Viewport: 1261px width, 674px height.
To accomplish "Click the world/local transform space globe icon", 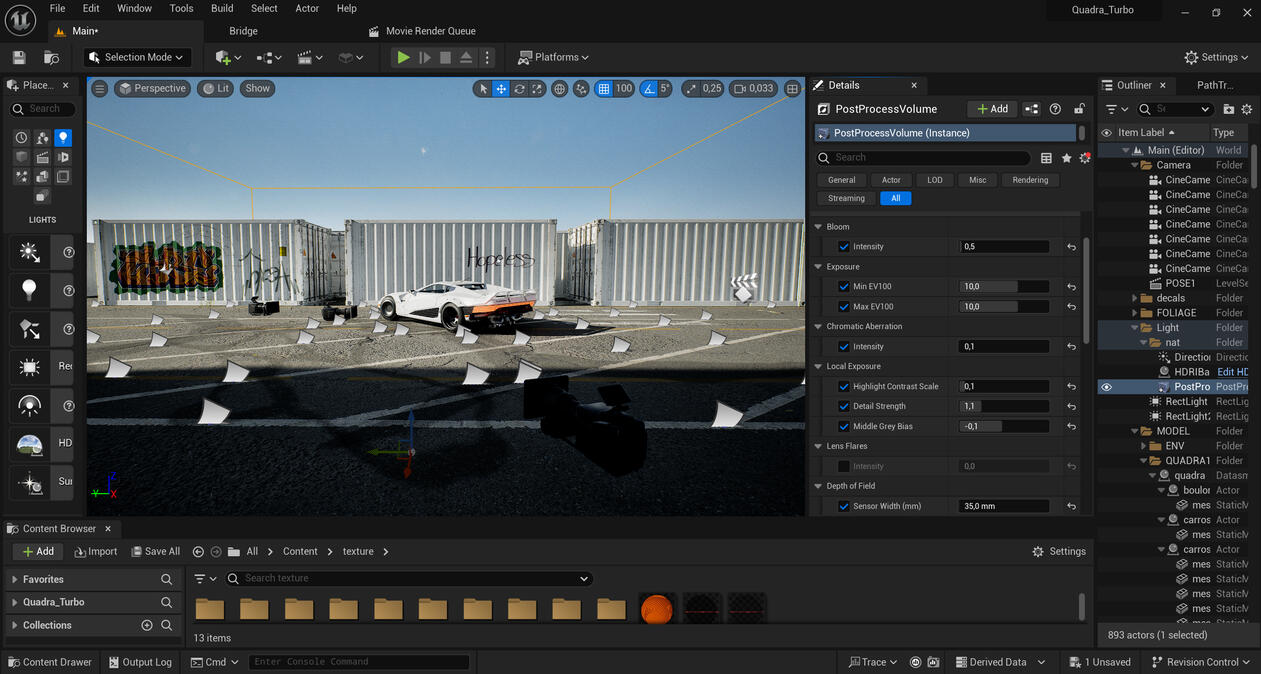I will (x=560, y=88).
